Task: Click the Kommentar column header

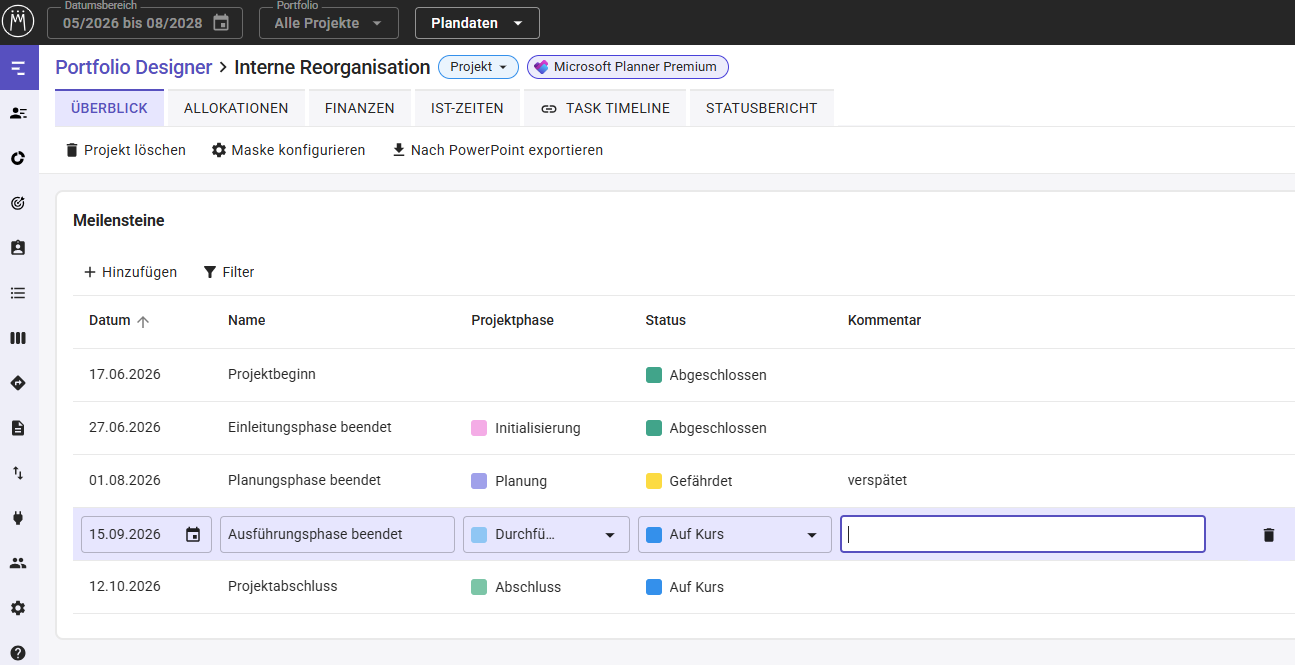Action: tap(884, 321)
